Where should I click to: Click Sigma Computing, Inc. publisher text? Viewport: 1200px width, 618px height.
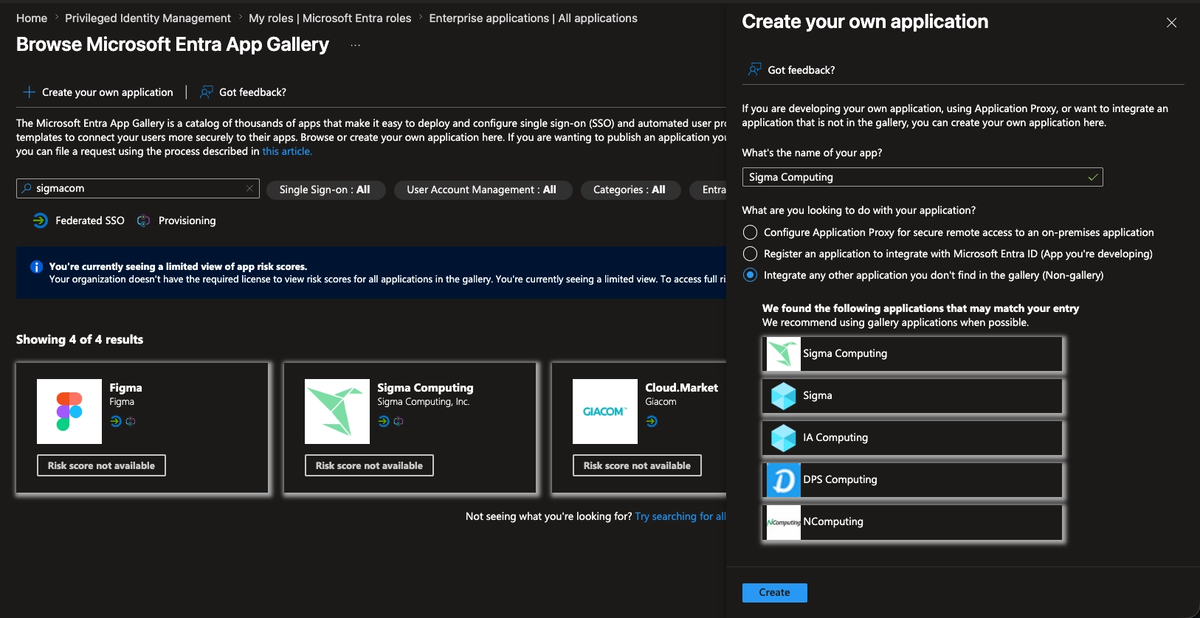click(423, 402)
